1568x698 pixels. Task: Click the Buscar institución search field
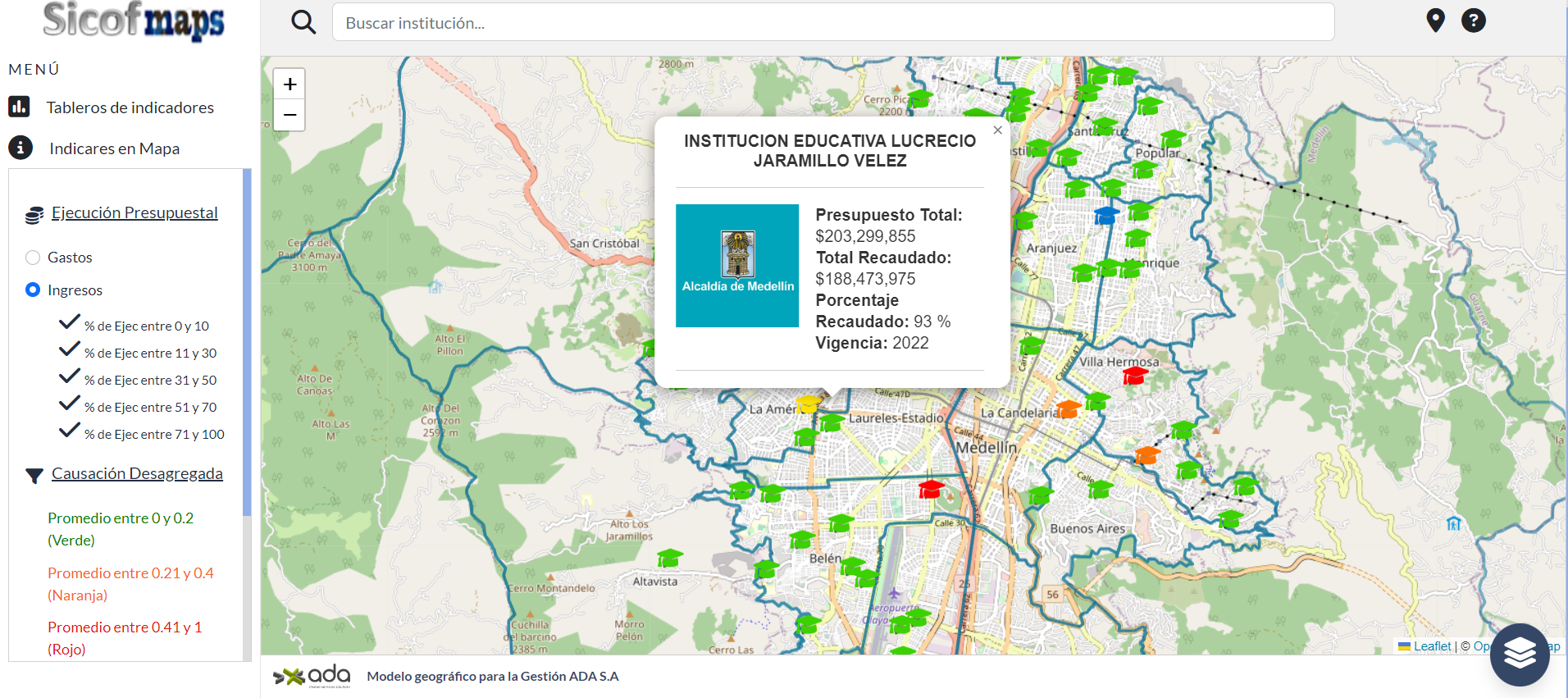click(x=832, y=23)
